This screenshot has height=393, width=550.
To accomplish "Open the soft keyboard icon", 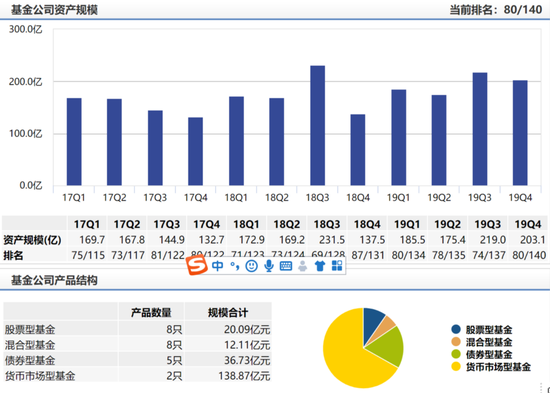I will click(x=286, y=266).
